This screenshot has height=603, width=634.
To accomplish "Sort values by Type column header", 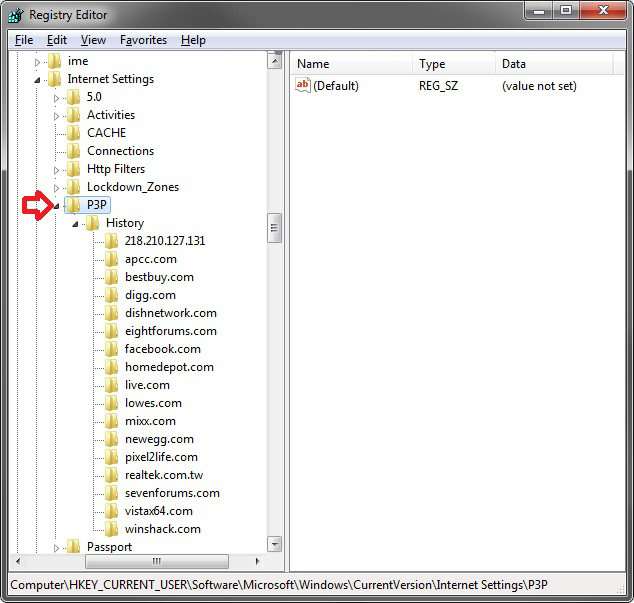I will pyautogui.click(x=454, y=64).
